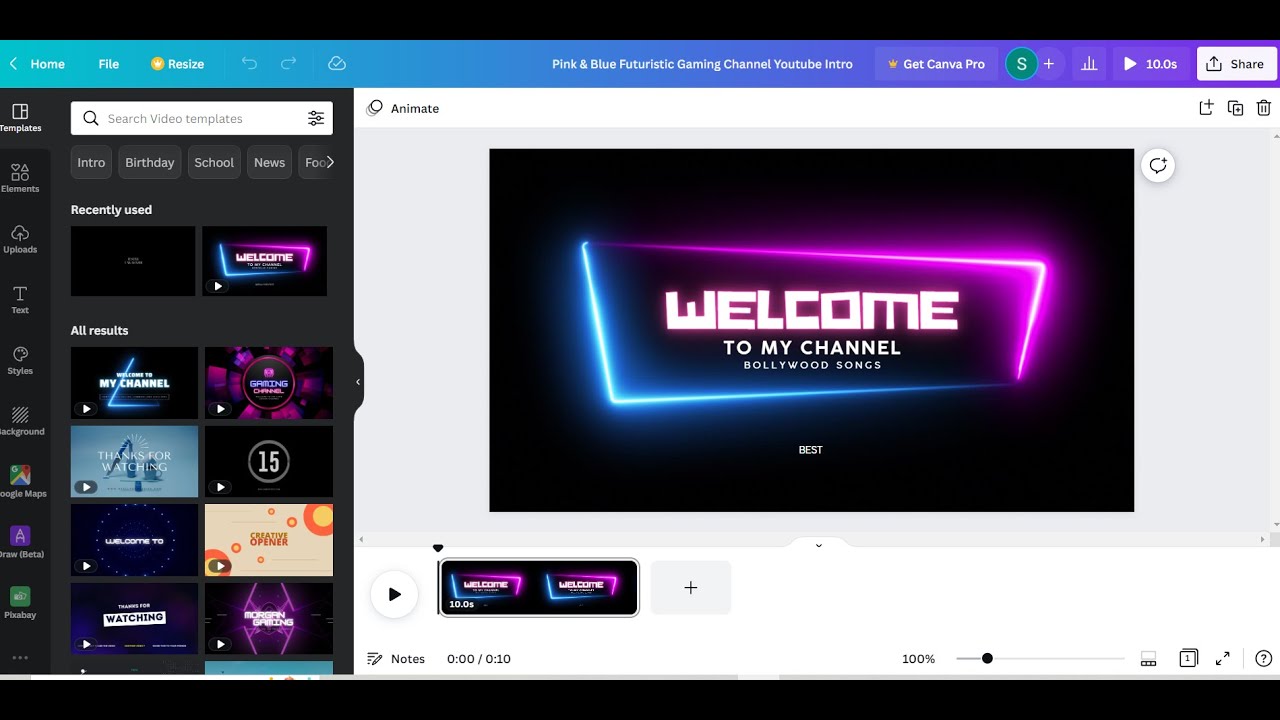The height and width of the screenshot is (720, 1280).
Task: Click the Resize button
Action: [177, 64]
